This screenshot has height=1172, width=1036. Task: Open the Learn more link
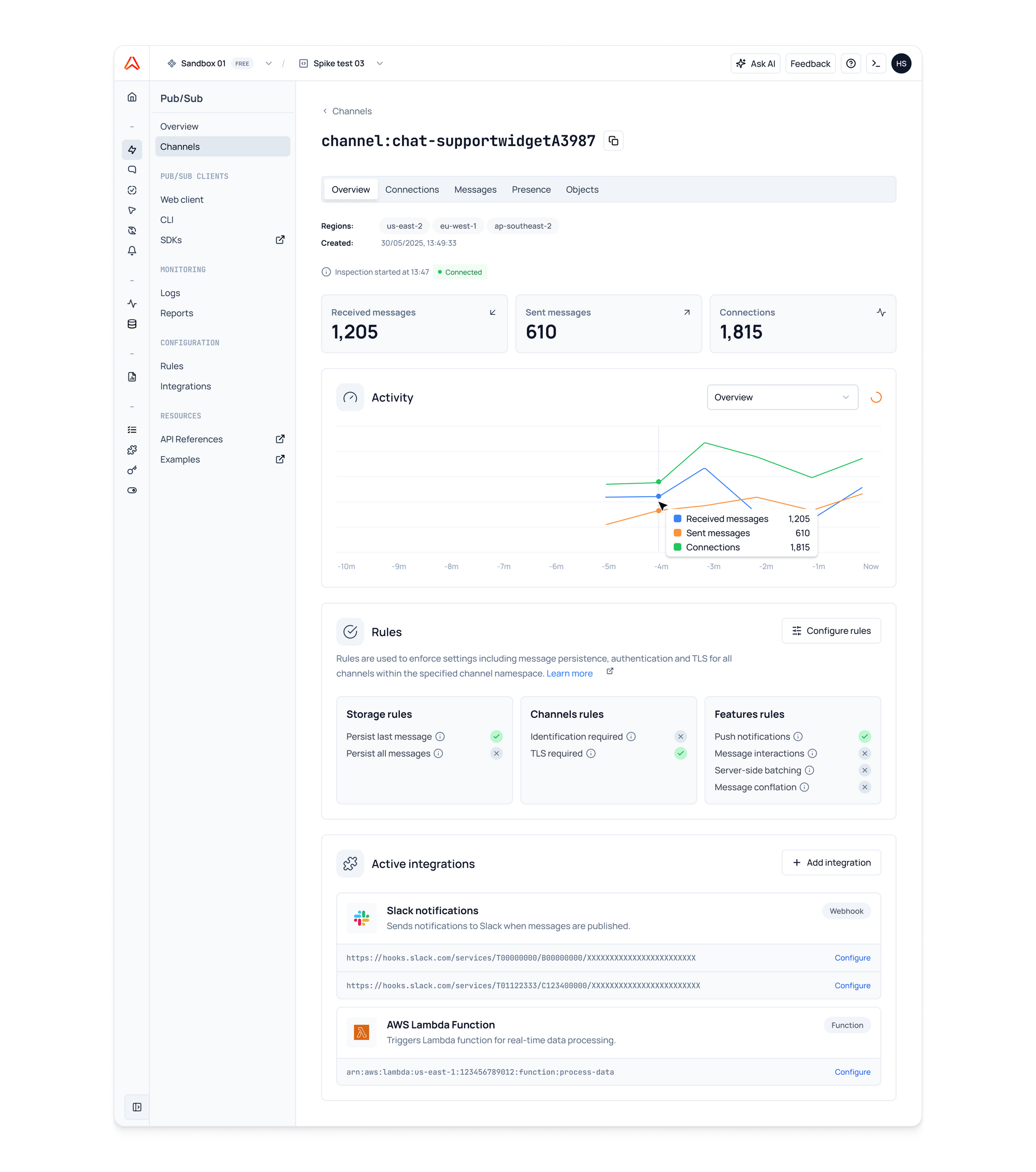point(569,673)
